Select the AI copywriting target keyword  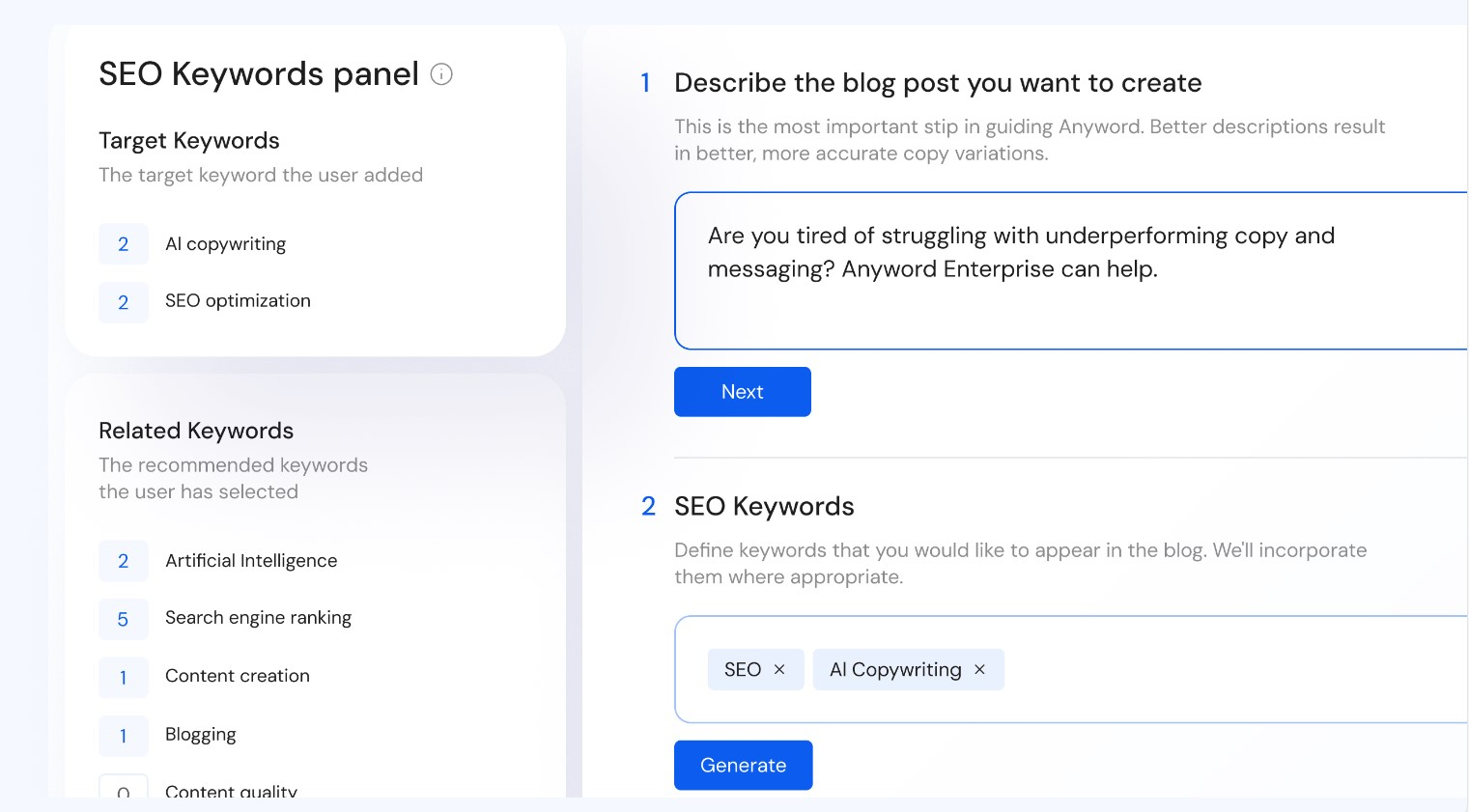pos(225,244)
